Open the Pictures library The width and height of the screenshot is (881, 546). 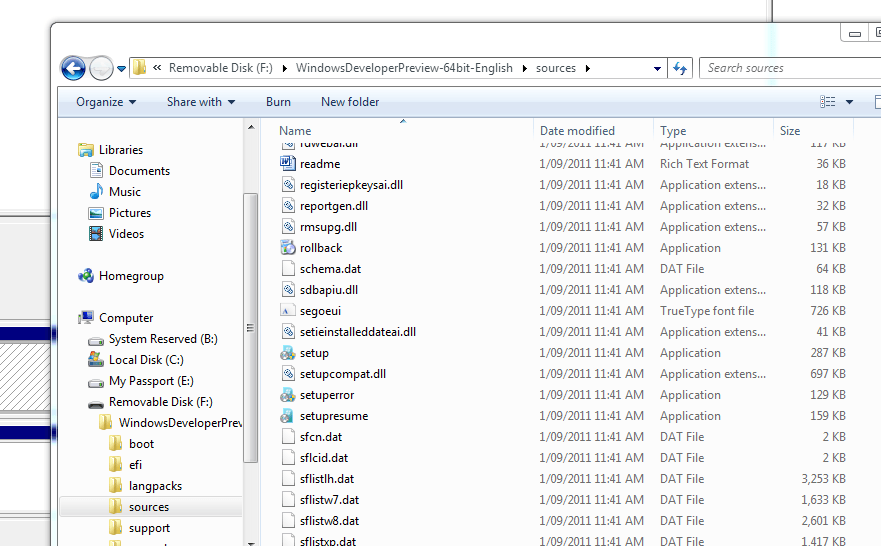point(129,213)
